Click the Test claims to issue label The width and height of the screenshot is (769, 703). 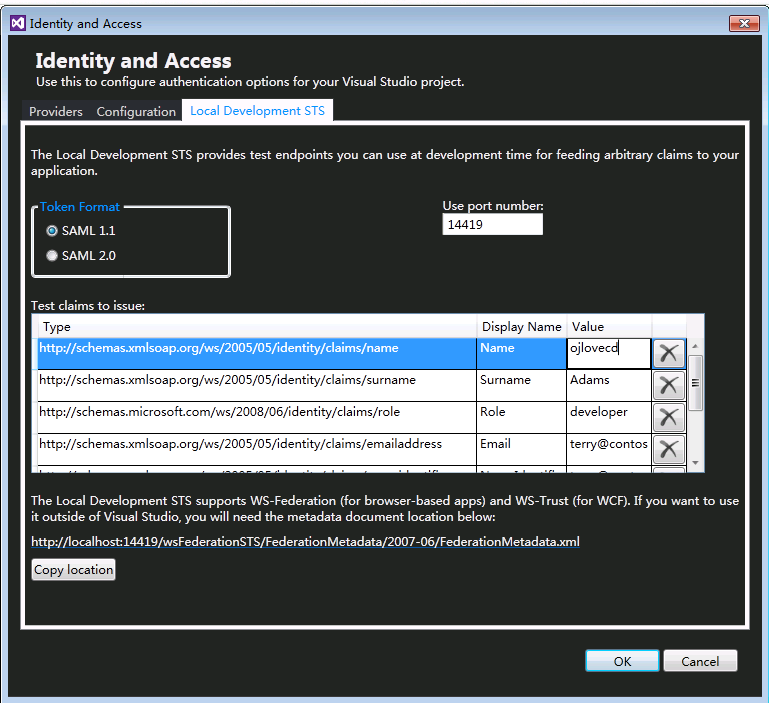point(88,306)
